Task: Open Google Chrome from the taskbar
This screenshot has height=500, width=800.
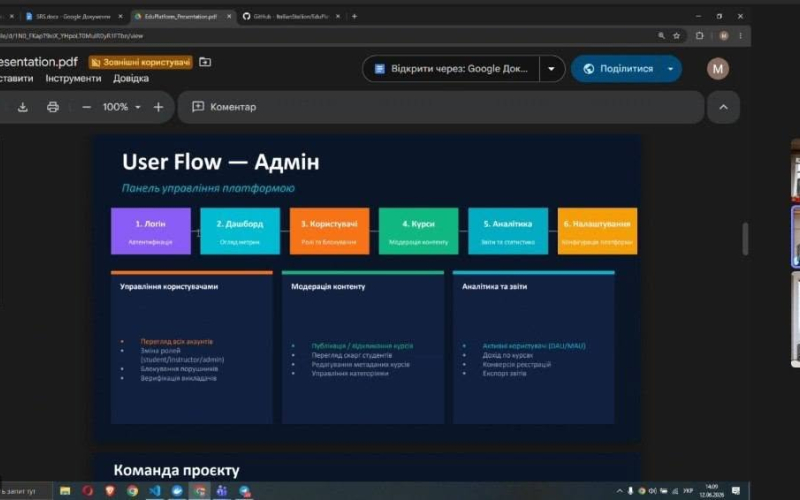Action: [133, 491]
